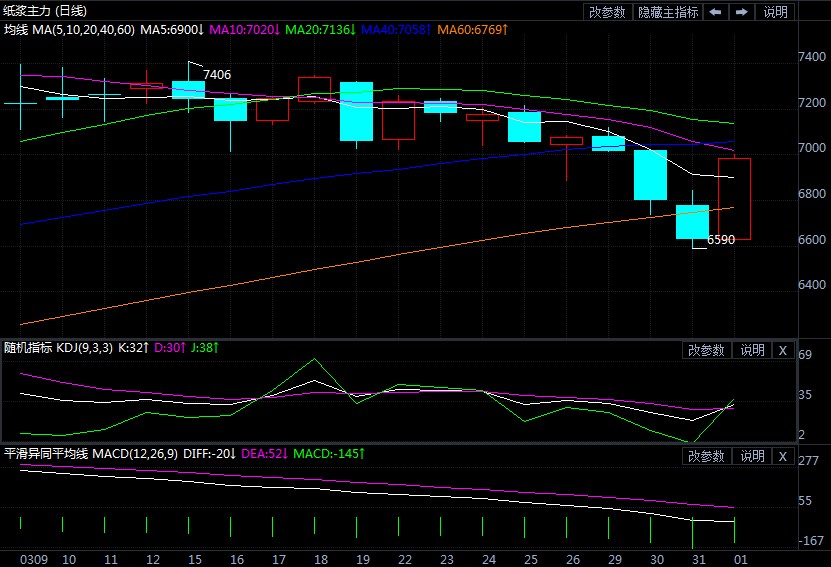The image size is (831, 567).
Task: Click the left arrow button at top
Action: coord(715,12)
